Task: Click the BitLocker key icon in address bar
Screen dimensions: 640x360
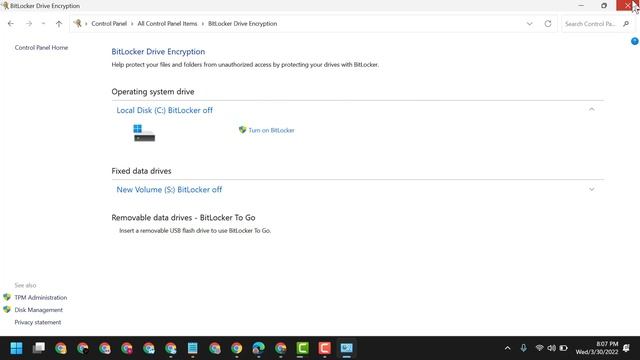Action: [78, 24]
